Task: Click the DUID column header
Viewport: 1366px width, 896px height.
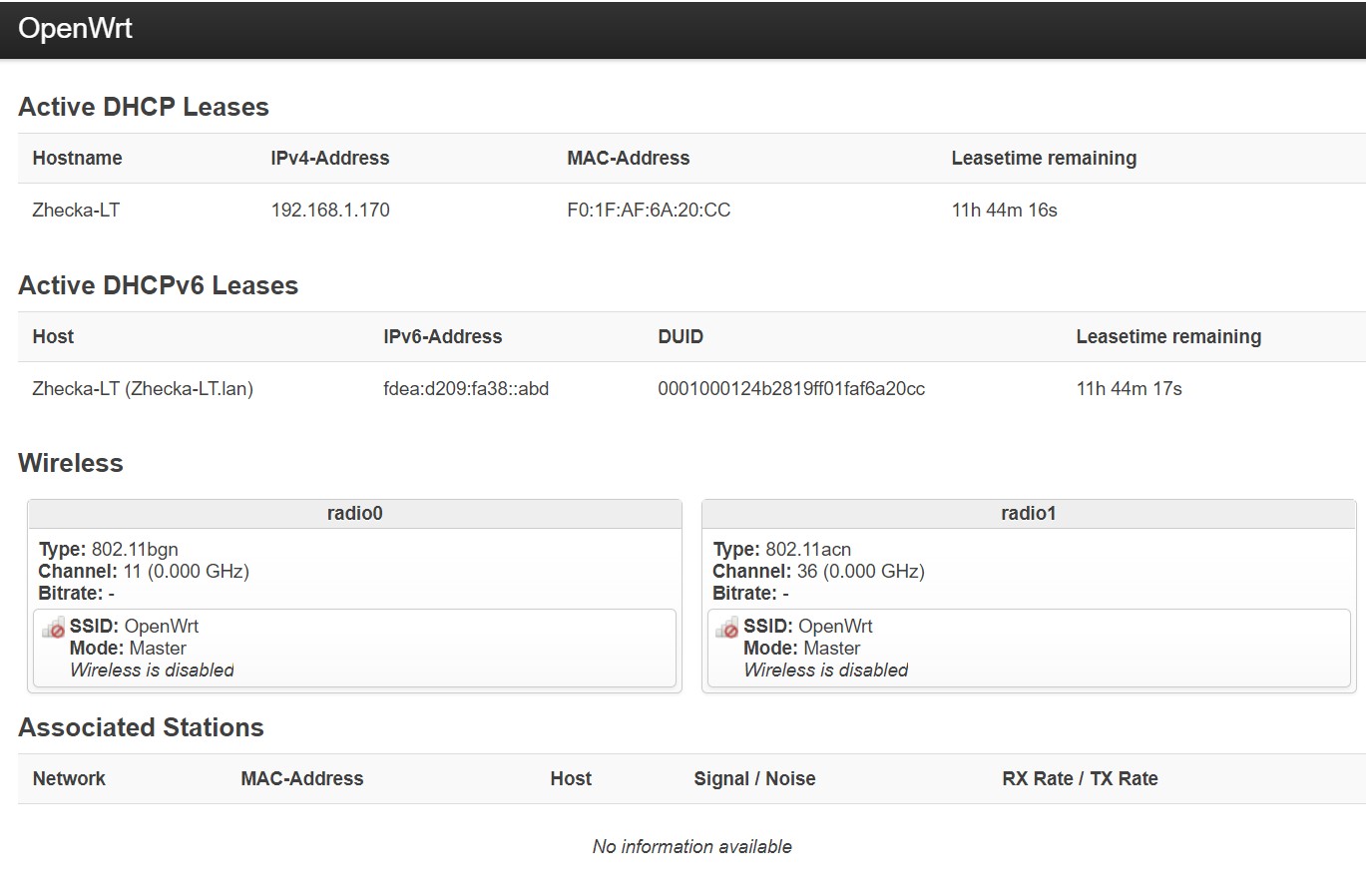Action: coord(681,336)
